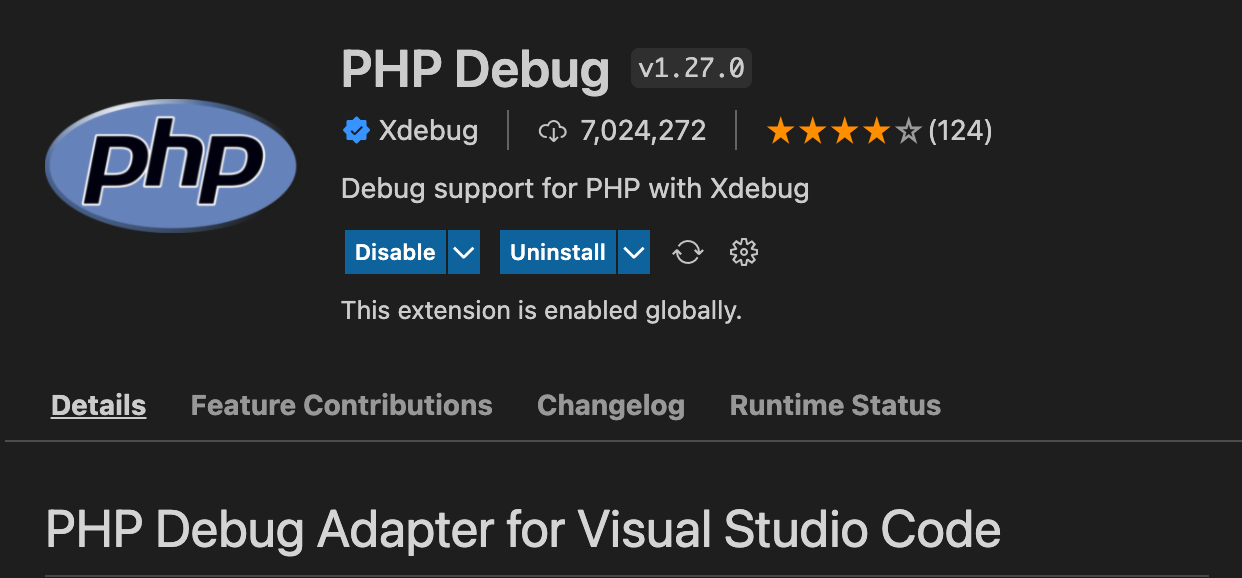The height and width of the screenshot is (578, 1242).
Task: Select the Runtime Status tab
Action: (x=835, y=405)
